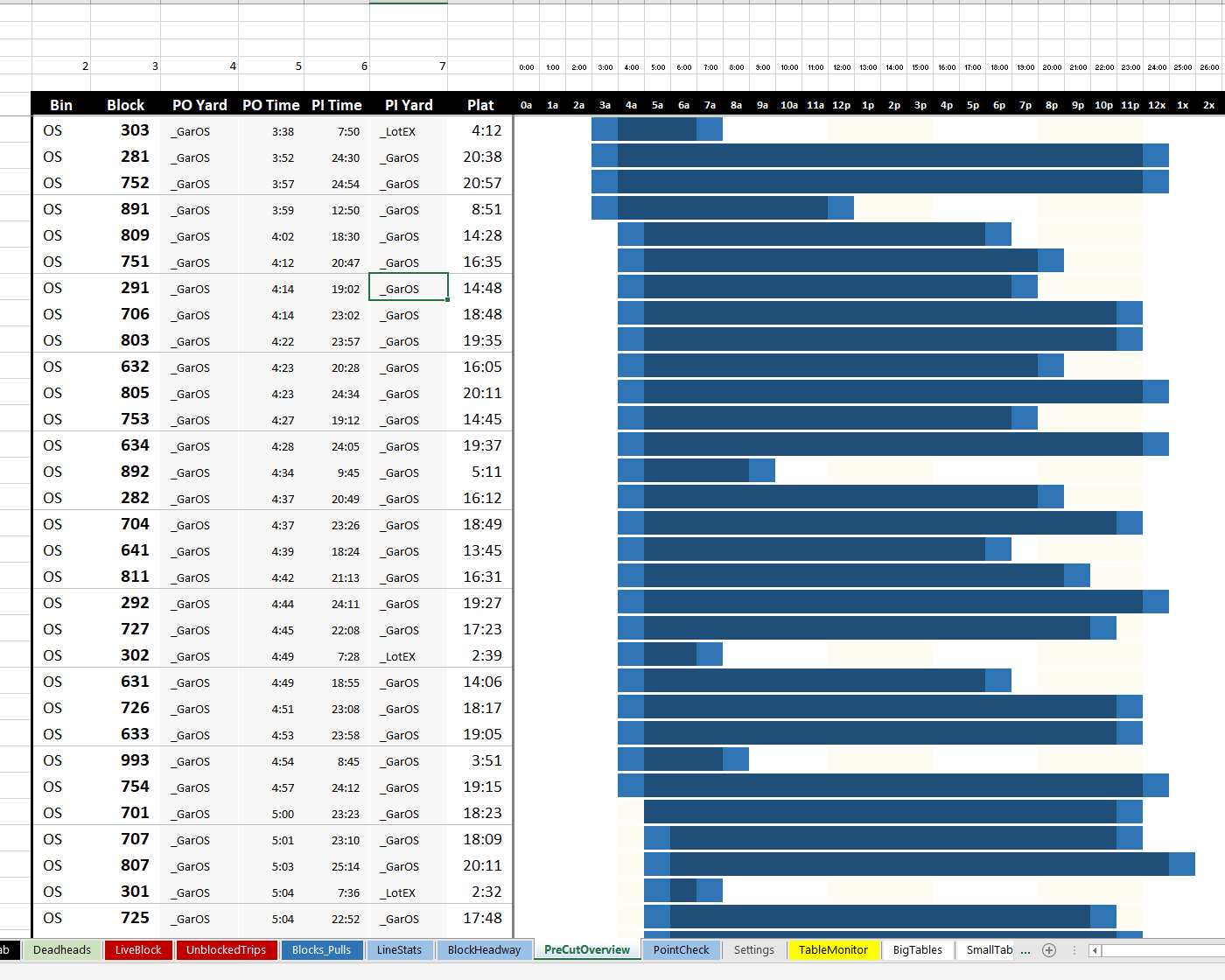Click the 6a timeline header cell
The height and width of the screenshot is (980, 1225).
coord(683,105)
